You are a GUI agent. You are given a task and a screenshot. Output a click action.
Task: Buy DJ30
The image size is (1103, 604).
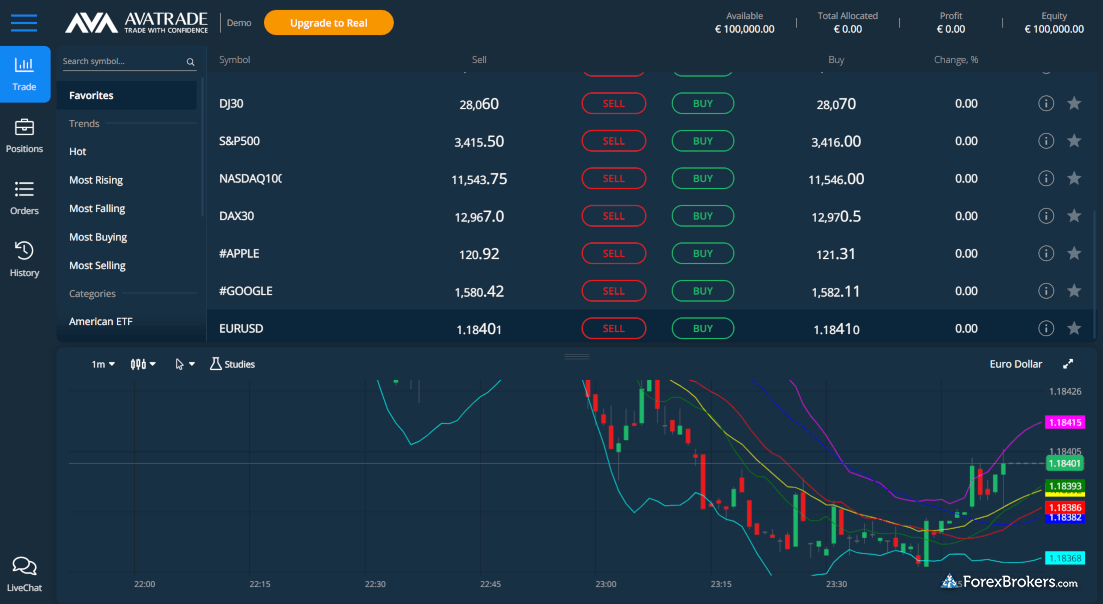click(703, 103)
